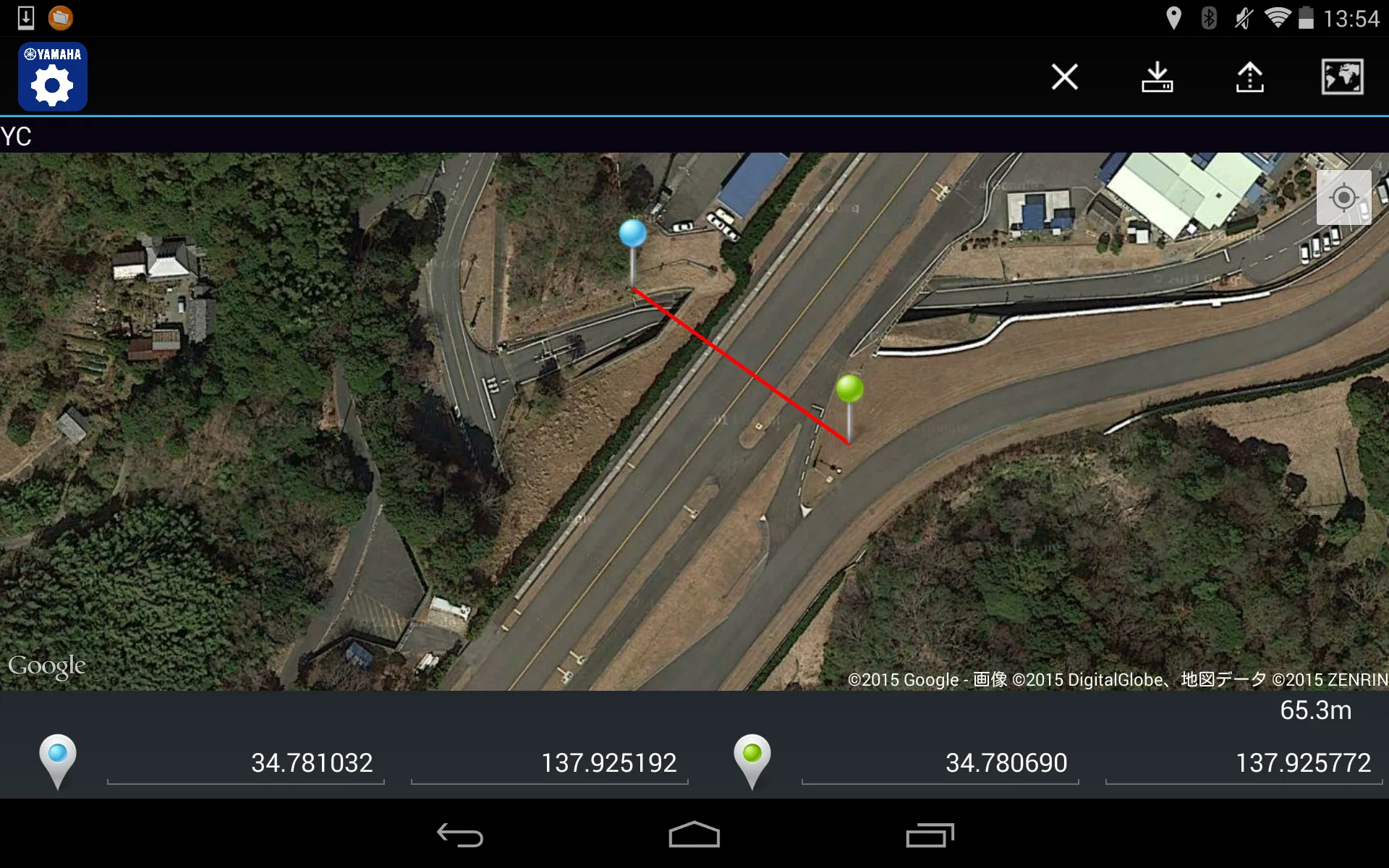This screenshot has height=868, width=1389.
Task: Click the upload/share icon
Action: click(x=1251, y=76)
